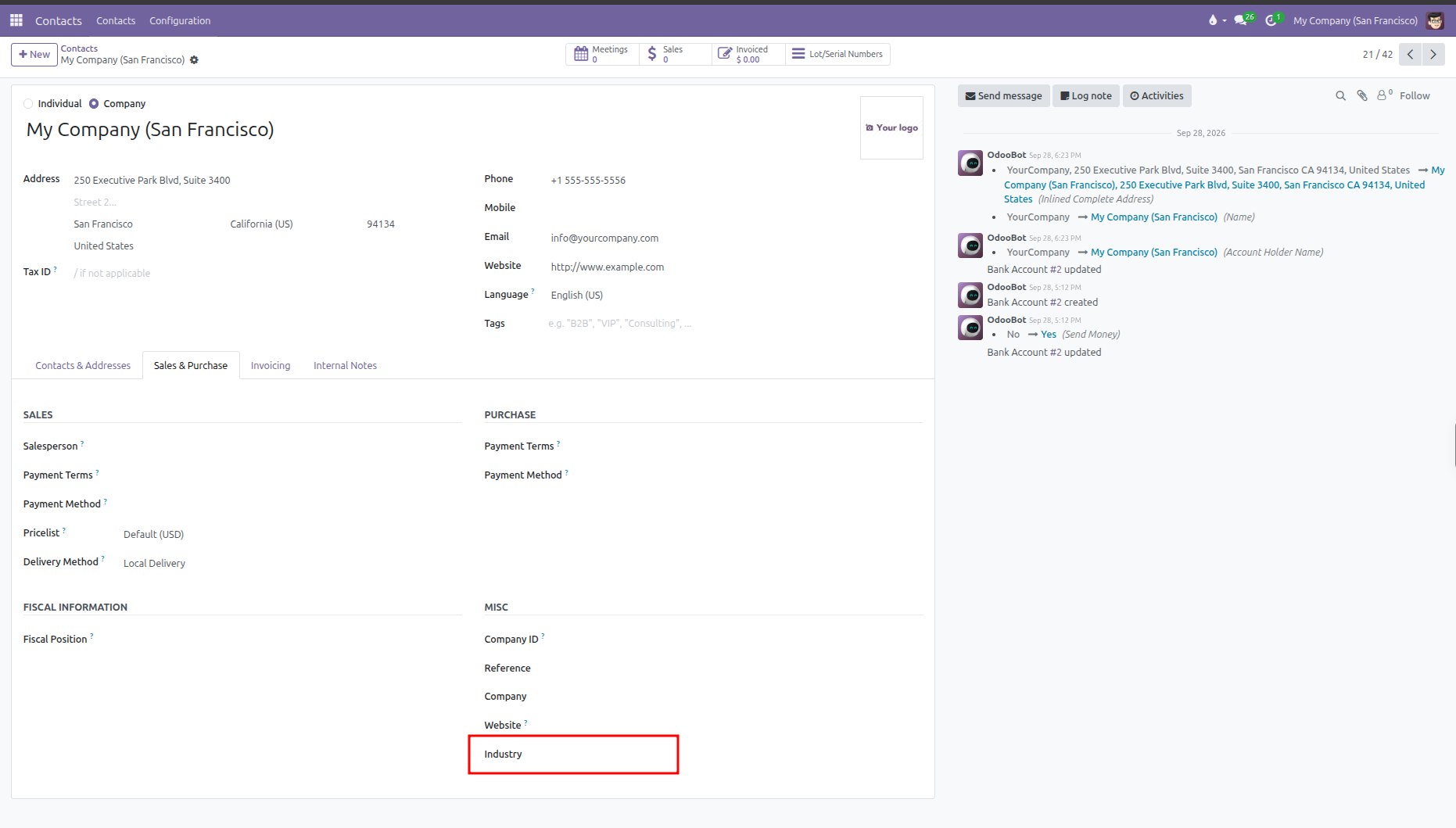Click the Contacts breadcrumb link
This screenshot has width=1456, height=828.
(x=79, y=48)
